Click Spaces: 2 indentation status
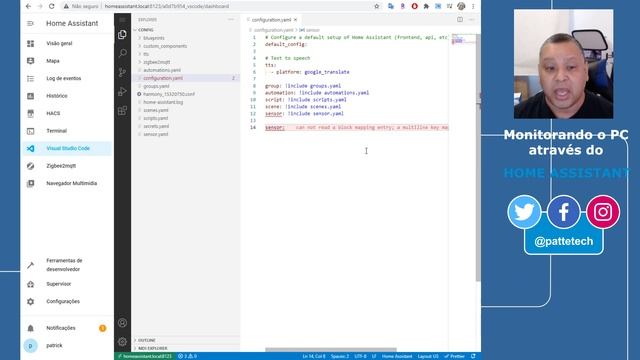Viewport: 640px width, 360px height. 340,356
